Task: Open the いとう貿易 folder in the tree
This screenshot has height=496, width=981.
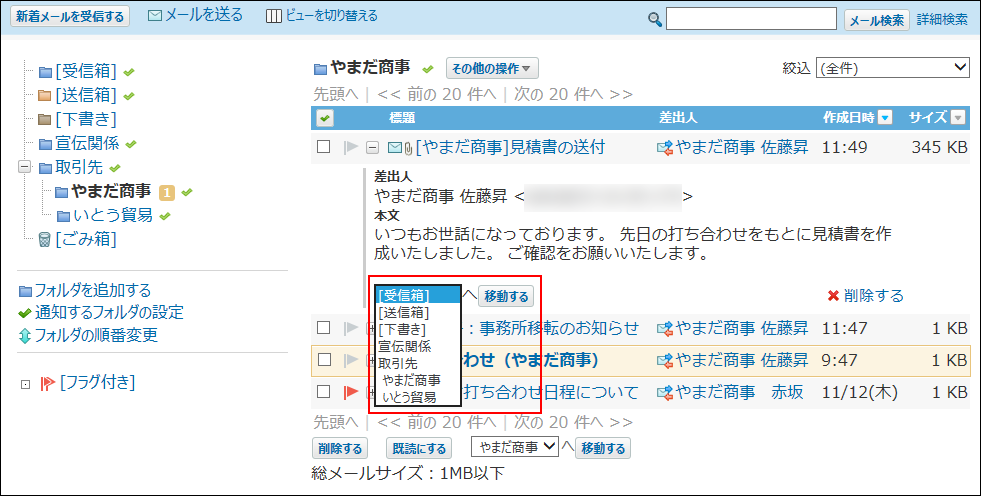Action: point(113,215)
